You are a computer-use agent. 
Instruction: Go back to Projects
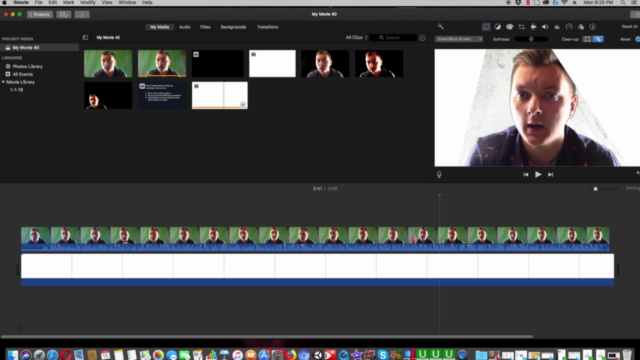pyautogui.click(x=40, y=15)
